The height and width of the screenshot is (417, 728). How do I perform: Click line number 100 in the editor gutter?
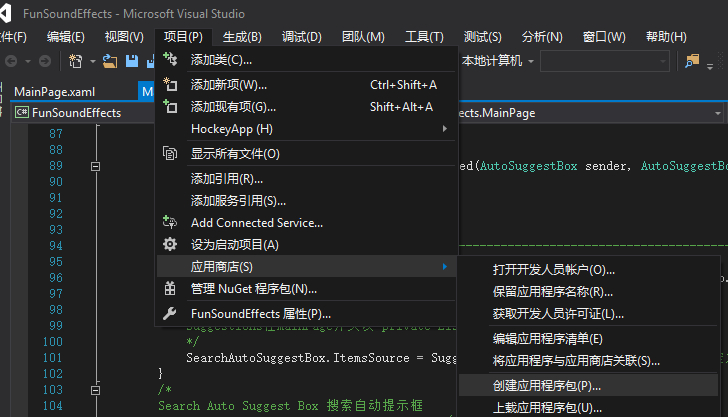point(52,341)
